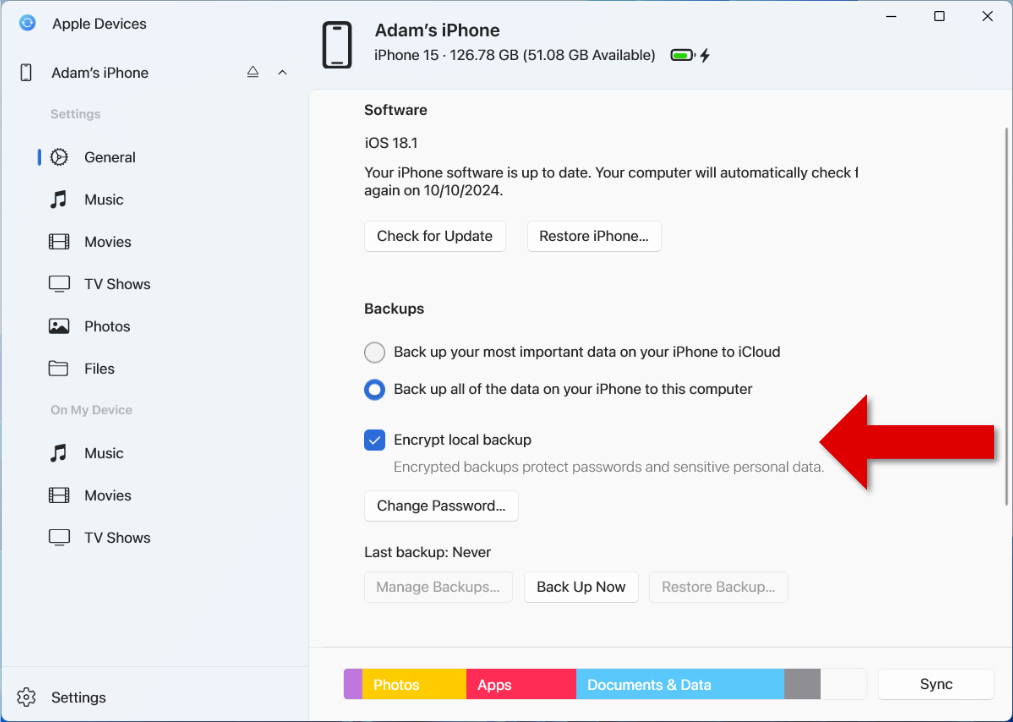Screen dimensions: 1013x722
Task: Click the Manage Backups... button
Action: tap(438, 587)
